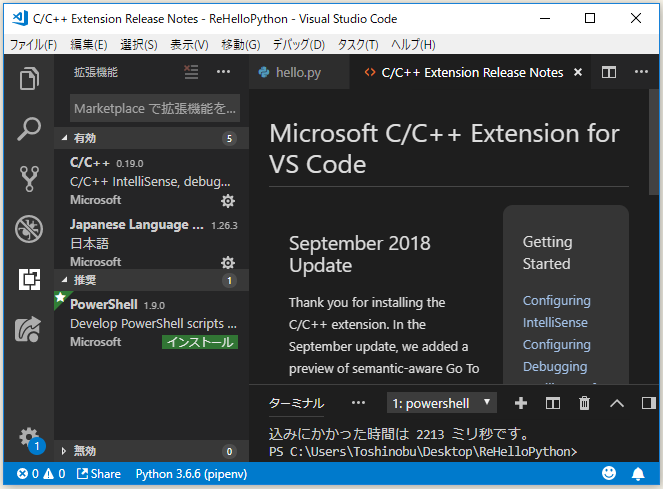Screen dimensions: 663x489
Task: Select the Japanese Language Pack extension entry
Action: tap(151, 242)
